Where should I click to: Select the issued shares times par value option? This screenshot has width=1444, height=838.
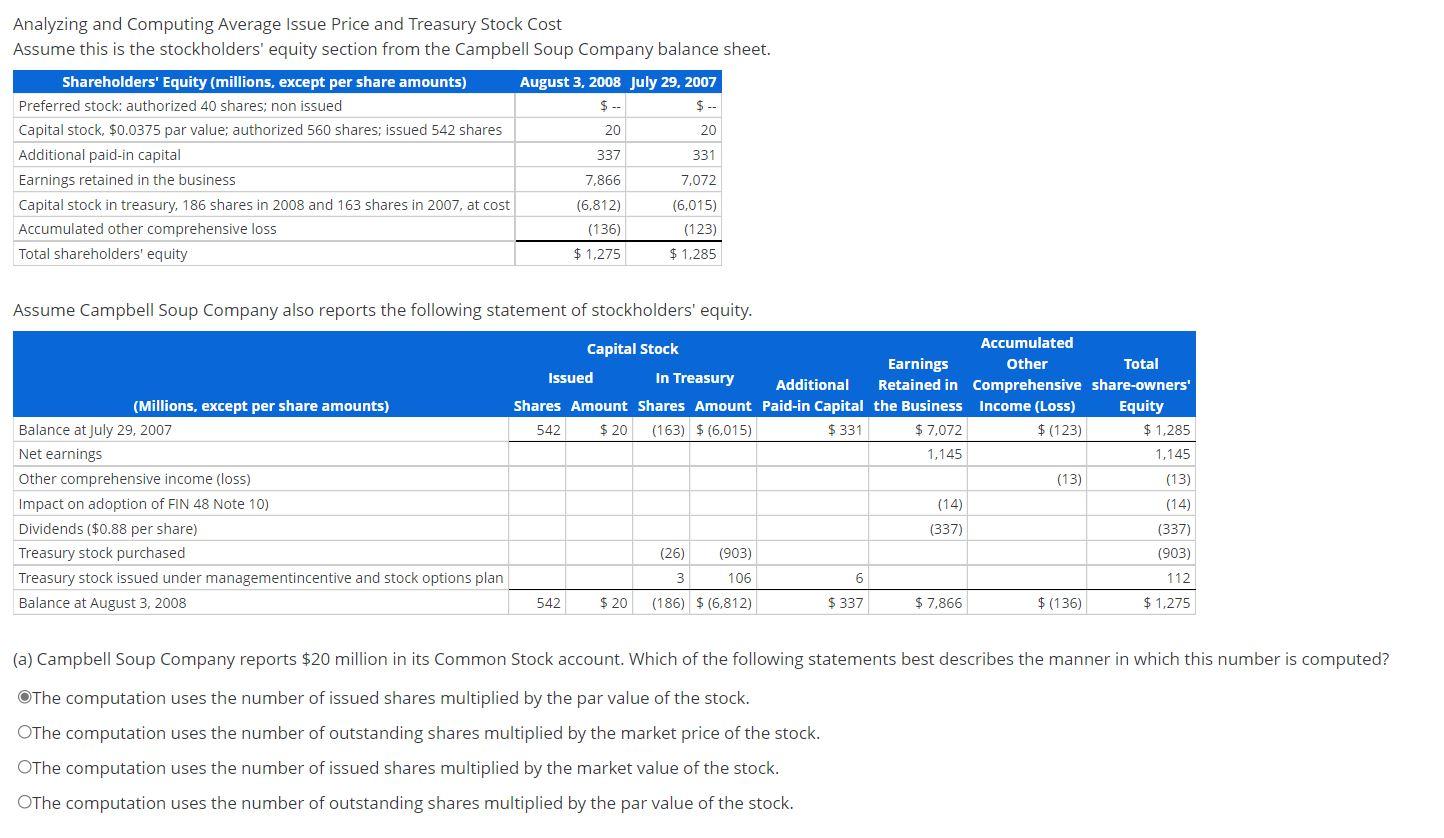pos(25,698)
